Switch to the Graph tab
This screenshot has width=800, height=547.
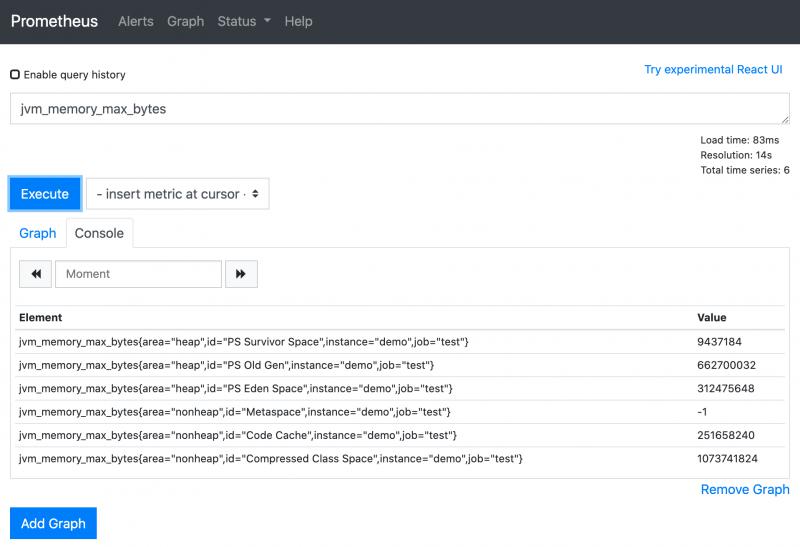click(38, 233)
